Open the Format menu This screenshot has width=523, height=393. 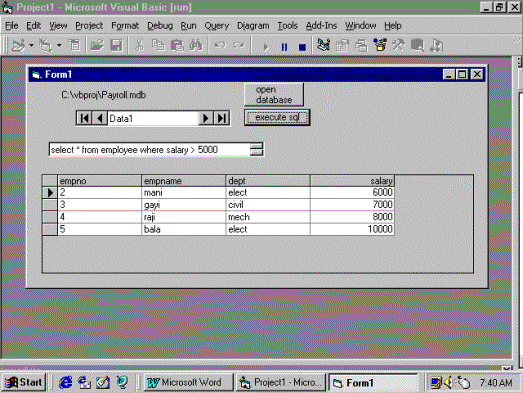coord(125,26)
